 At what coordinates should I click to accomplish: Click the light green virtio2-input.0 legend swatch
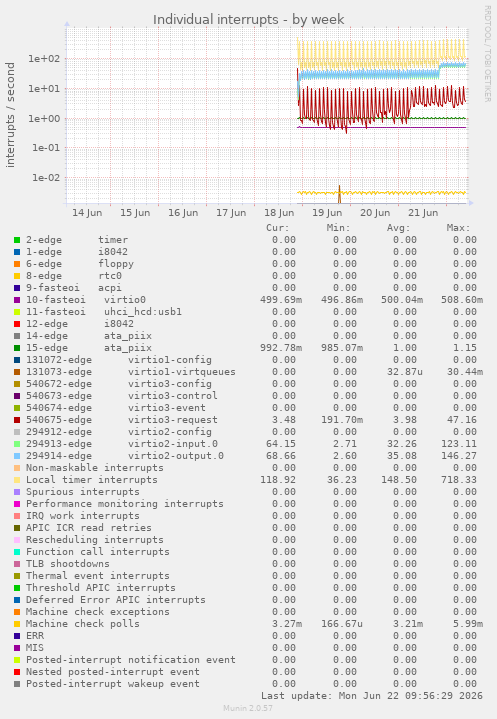pos(17,444)
